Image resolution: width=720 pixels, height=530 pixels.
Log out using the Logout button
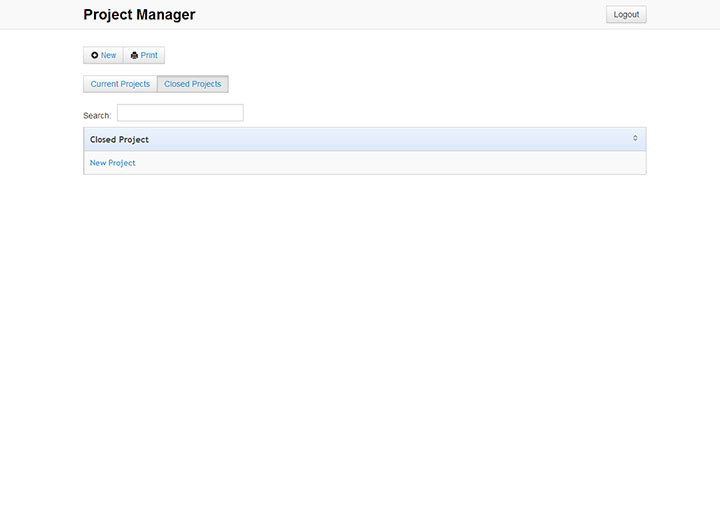[x=626, y=15]
